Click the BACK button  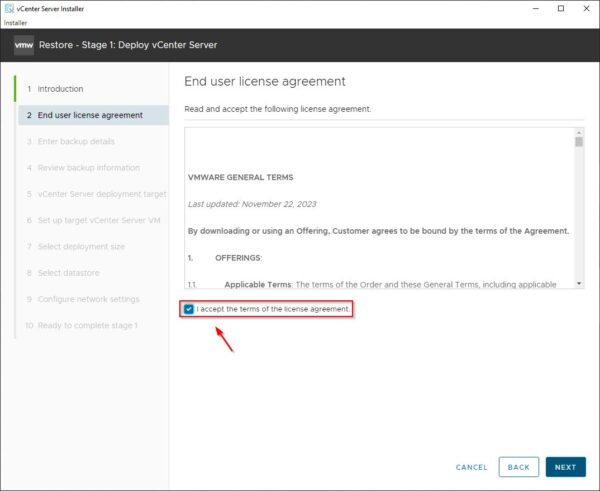(518, 467)
